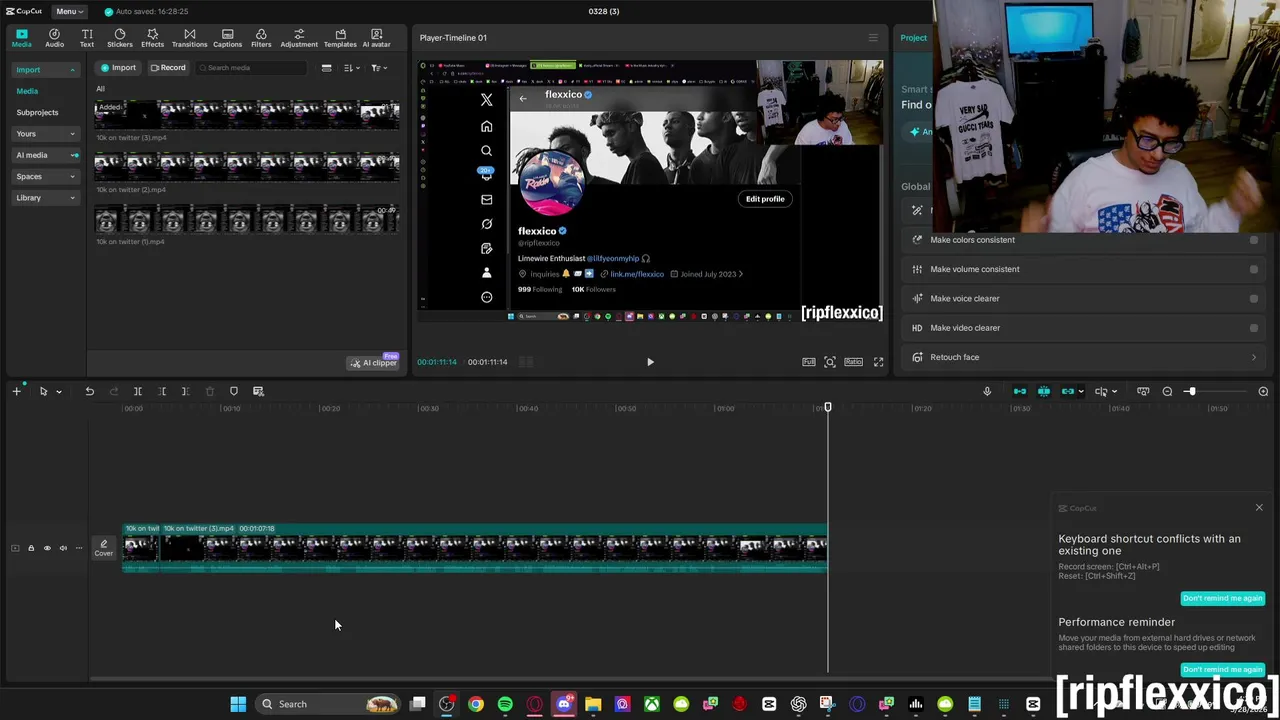Delete left of playhead trim tool
This screenshot has width=1280, height=720.
pyautogui.click(x=162, y=391)
